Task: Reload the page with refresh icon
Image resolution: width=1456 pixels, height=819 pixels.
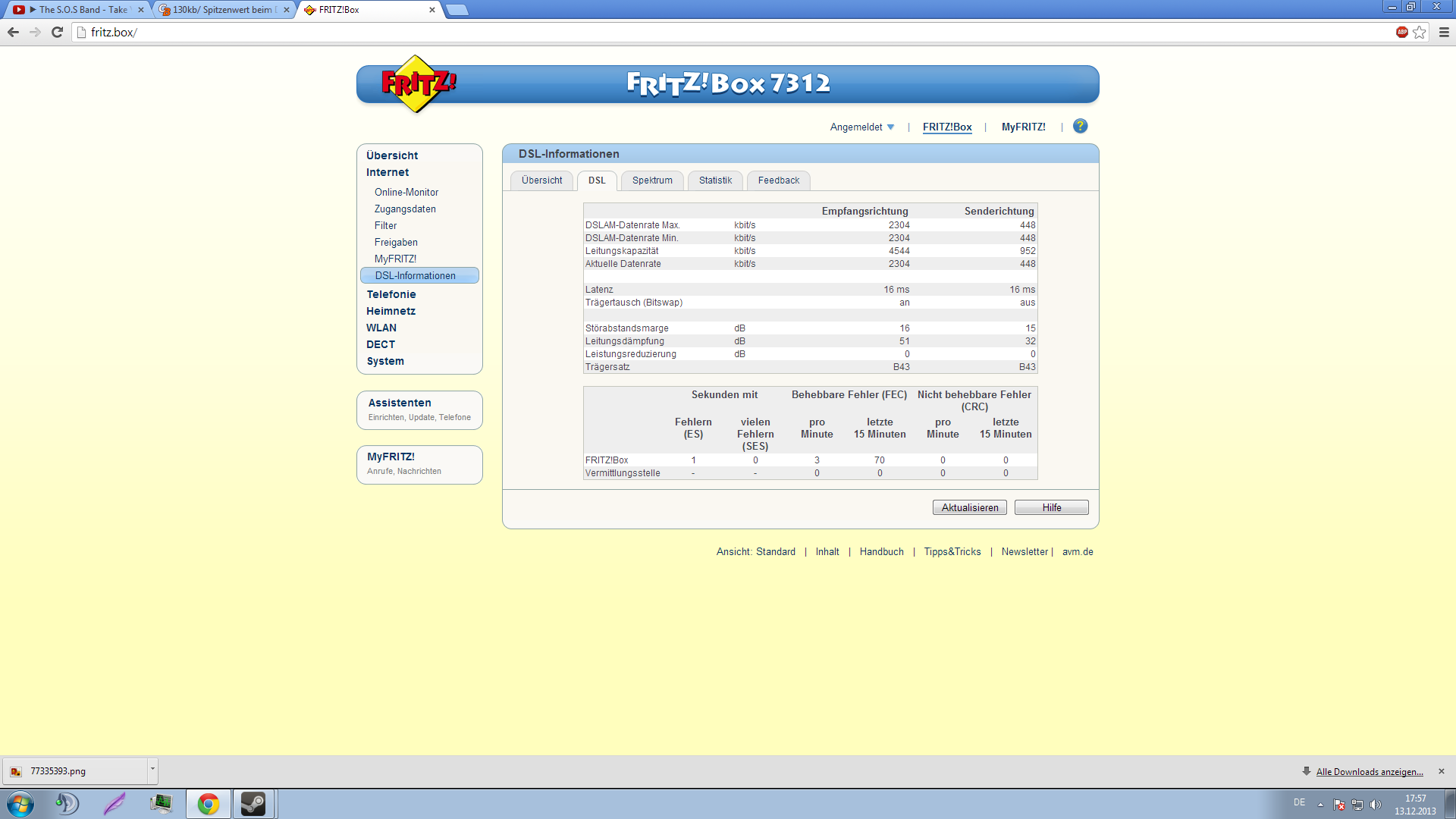Action: click(x=57, y=32)
